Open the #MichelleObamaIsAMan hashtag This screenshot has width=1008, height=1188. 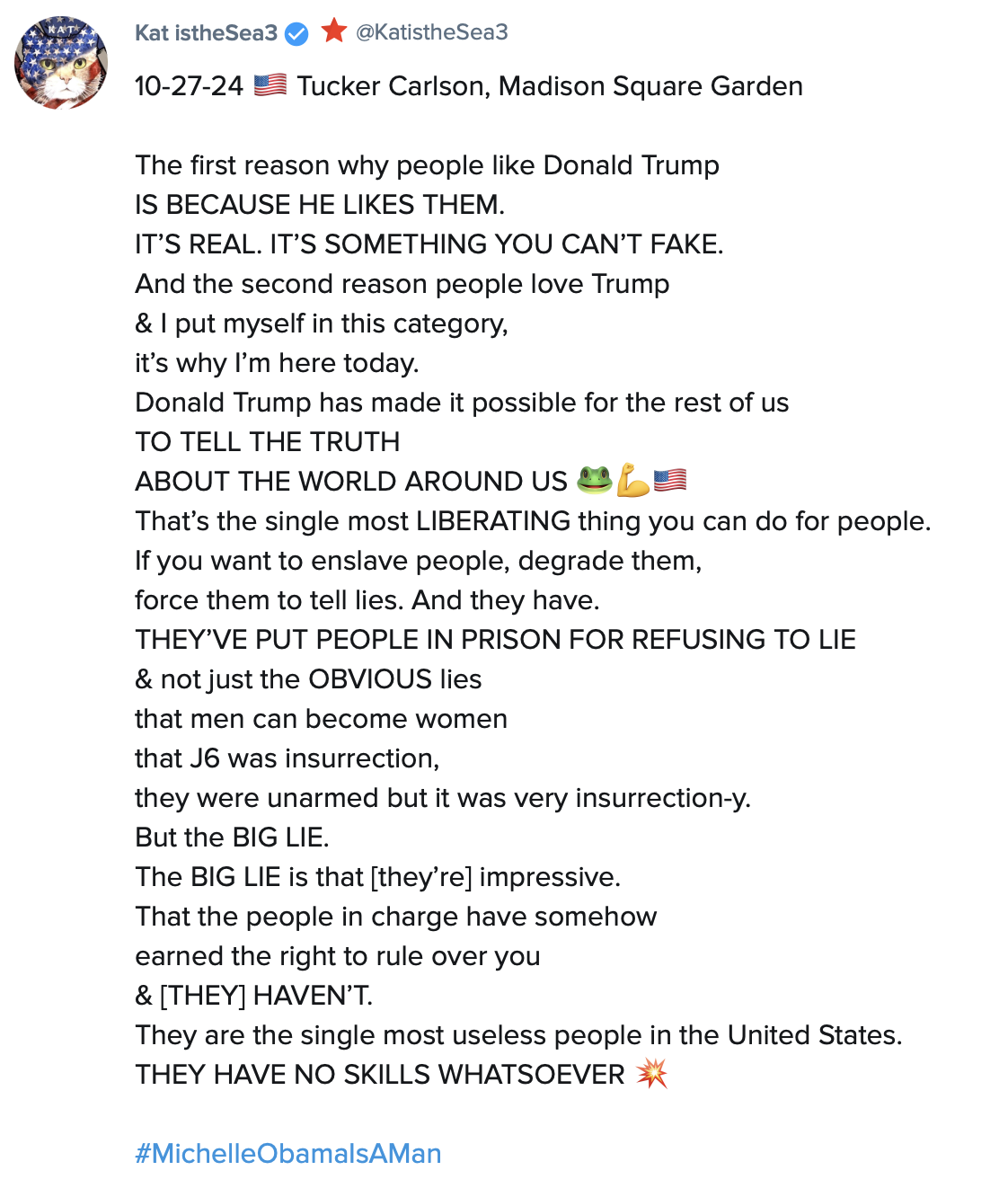288,1153
